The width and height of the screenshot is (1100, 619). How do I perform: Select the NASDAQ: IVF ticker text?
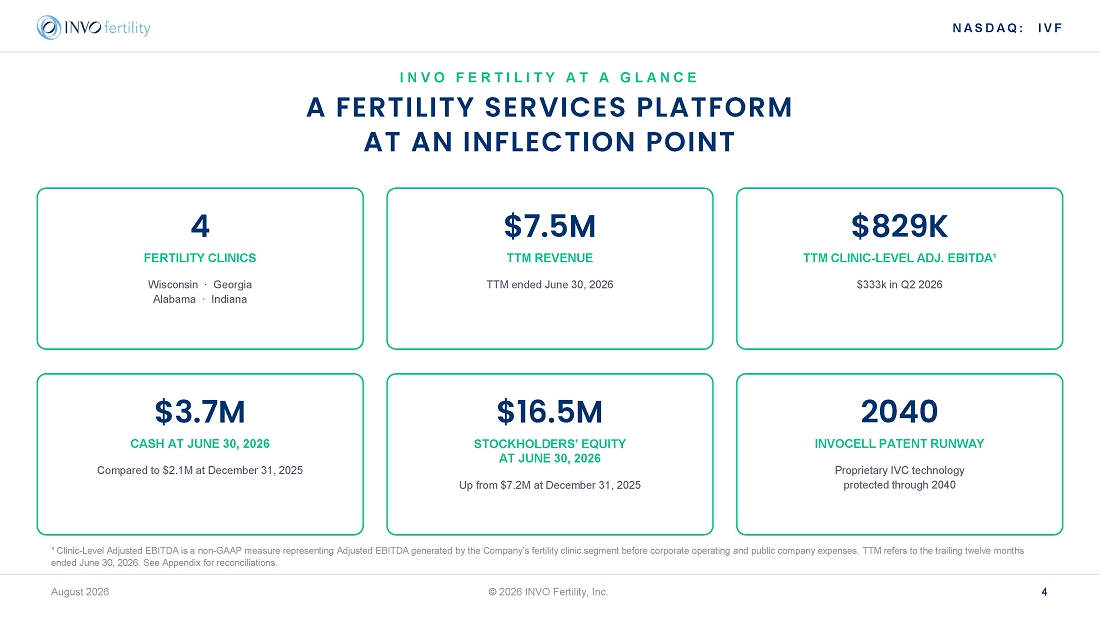(1007, 28)
